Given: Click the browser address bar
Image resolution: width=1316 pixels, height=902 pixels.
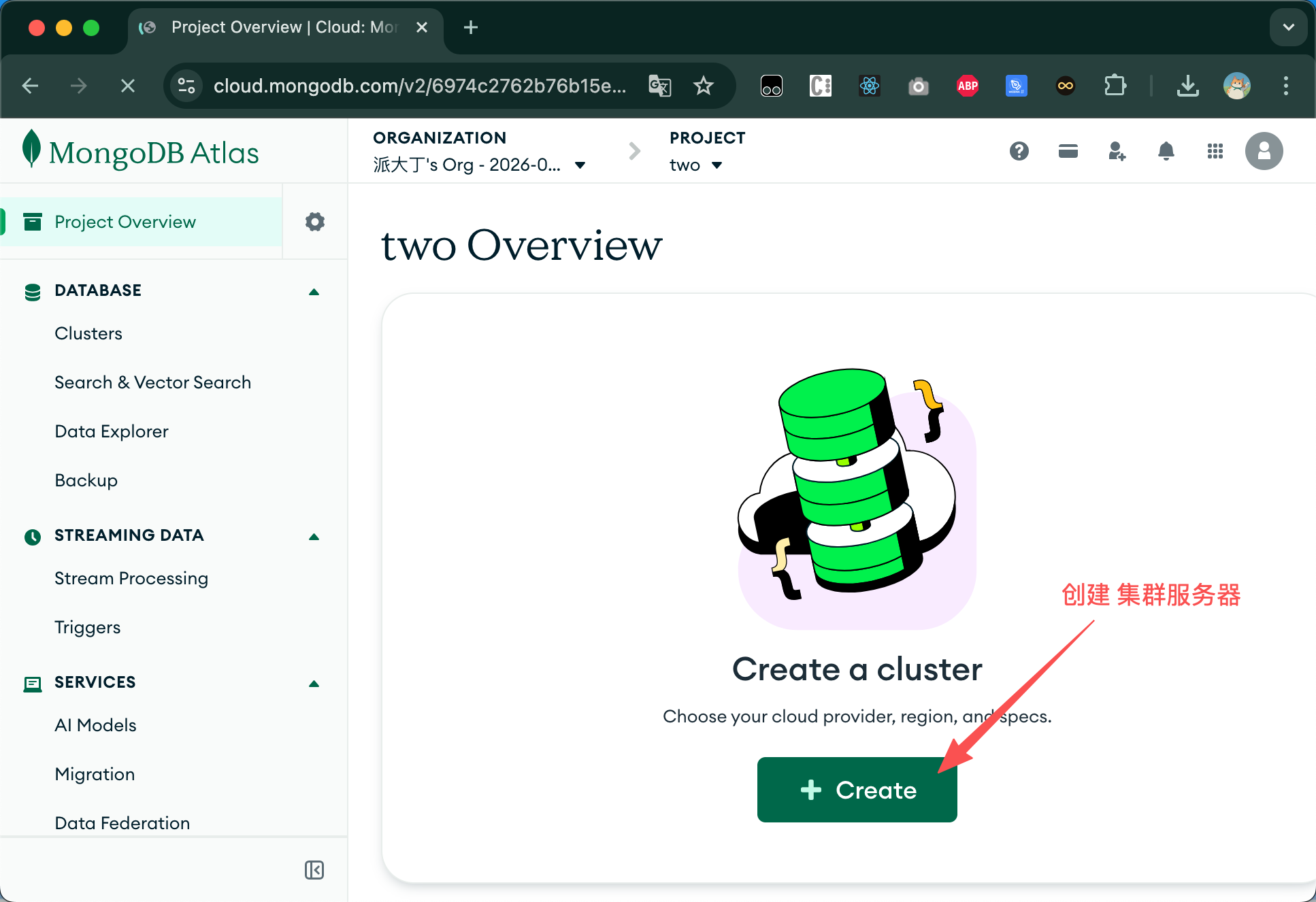Looking at the screenshot, I should pyautogui.click(x=419, y=86).
